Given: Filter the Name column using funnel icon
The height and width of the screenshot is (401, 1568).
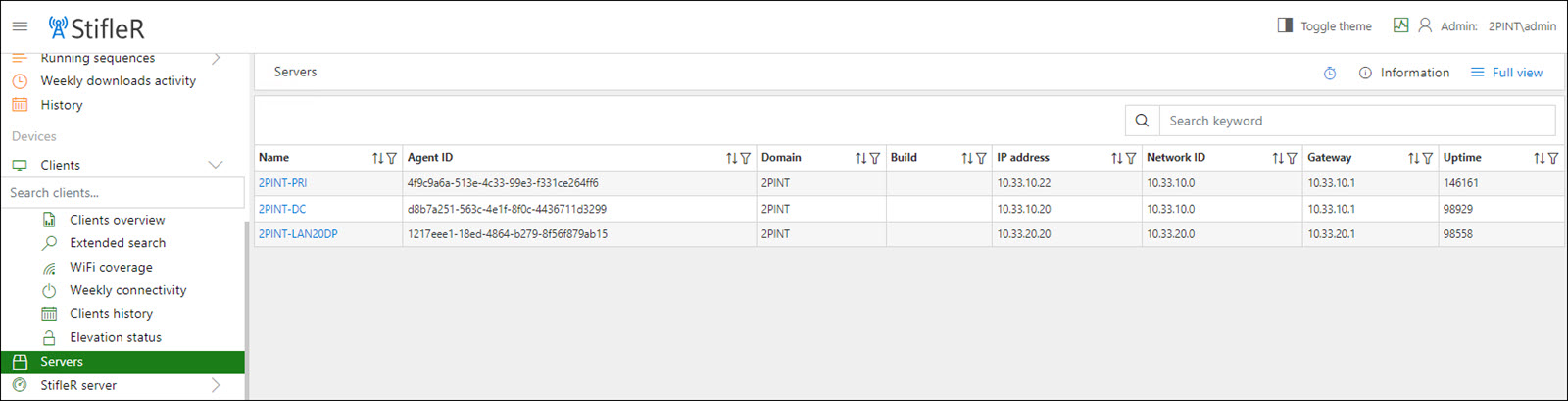Looking at the screenshot, I should [392, 158].
